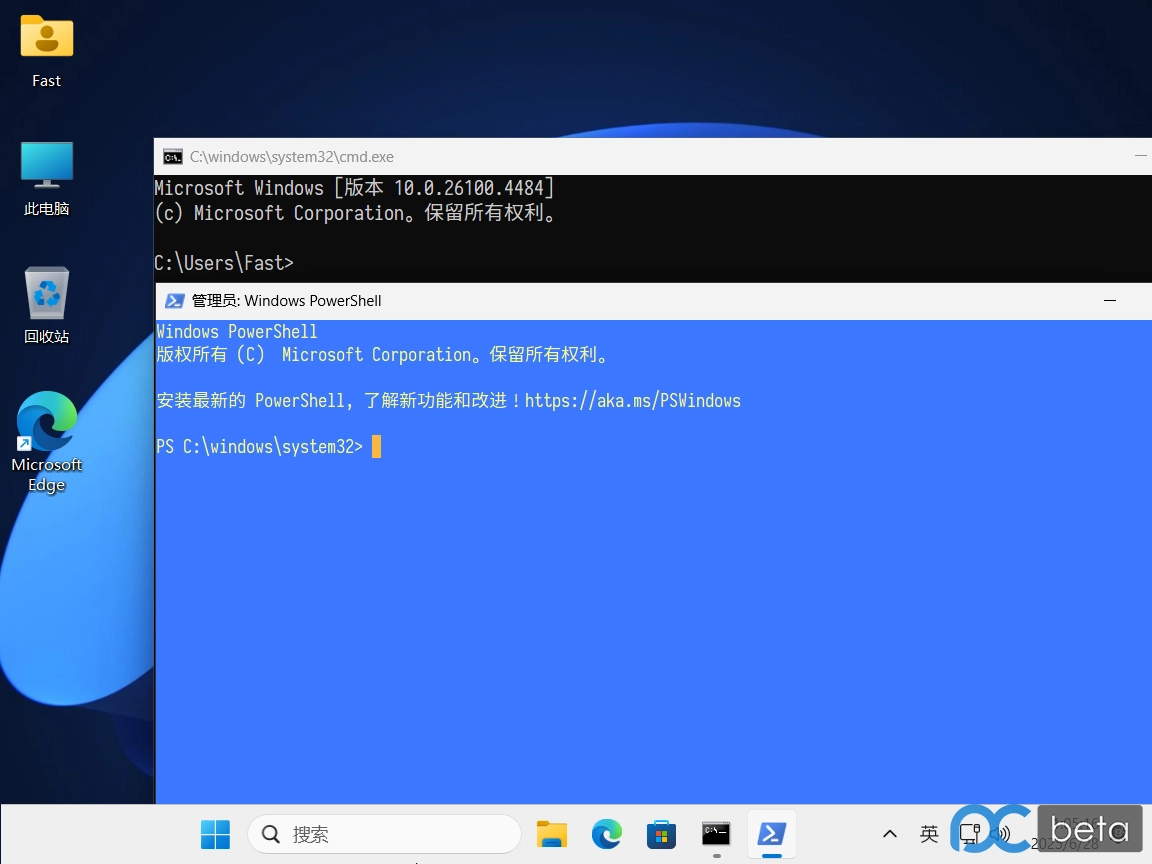Click the network icon in system tray
Viewport: 1152px width, 864px height.
tap(970, 832)
